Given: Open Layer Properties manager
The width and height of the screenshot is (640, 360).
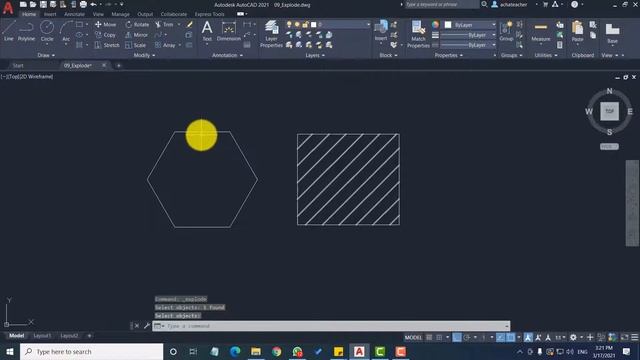Looking at the screenshot, I should point(271,34).
